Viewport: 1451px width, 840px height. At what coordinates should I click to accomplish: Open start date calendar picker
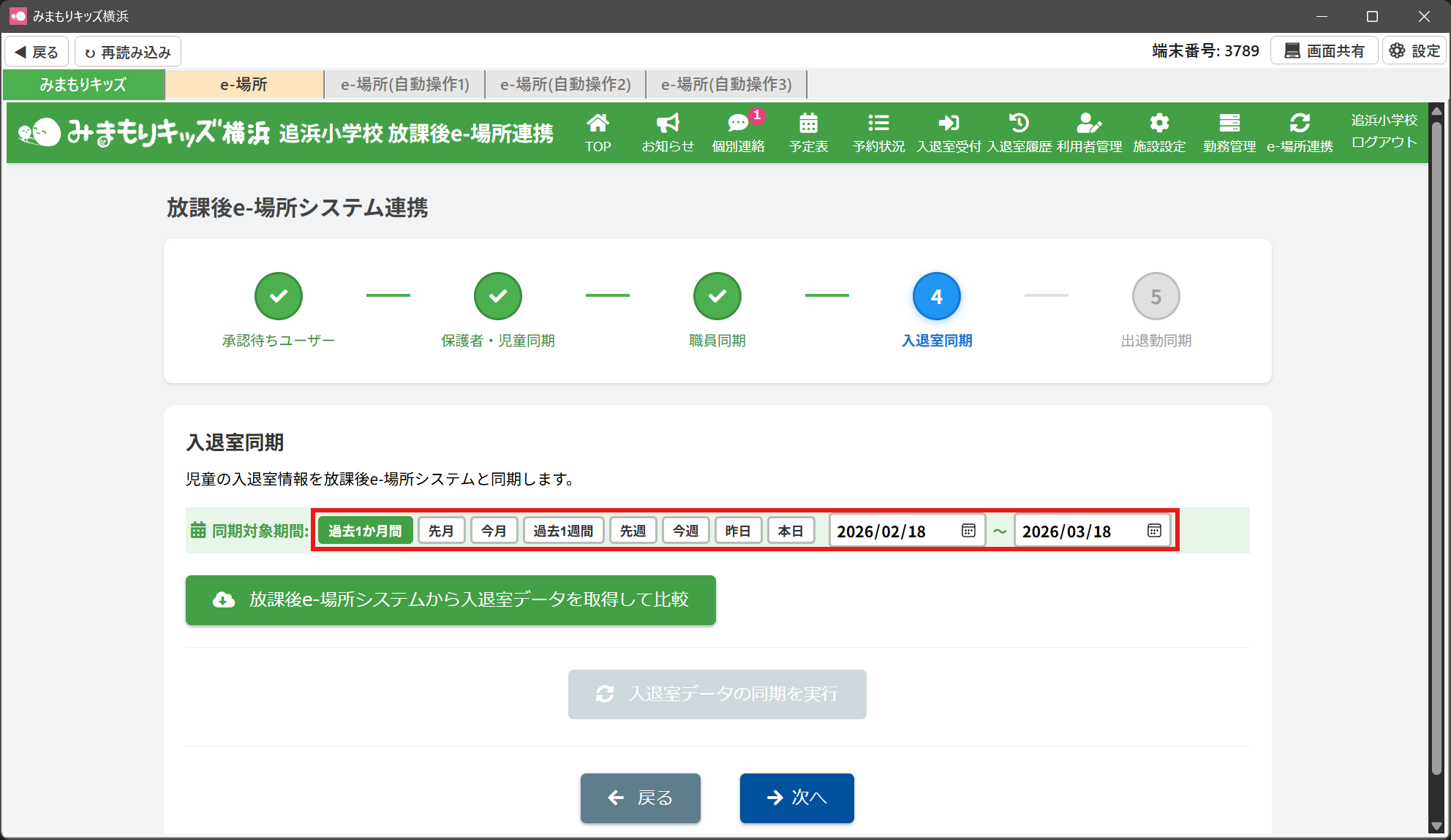pos(968,531)
